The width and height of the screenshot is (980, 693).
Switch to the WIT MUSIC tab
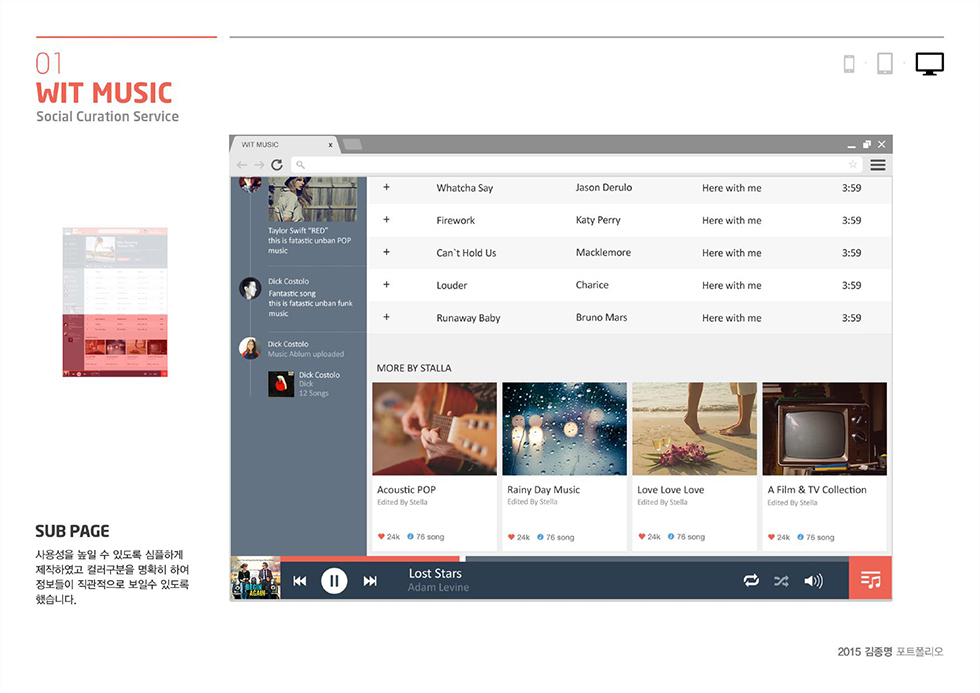280,145
